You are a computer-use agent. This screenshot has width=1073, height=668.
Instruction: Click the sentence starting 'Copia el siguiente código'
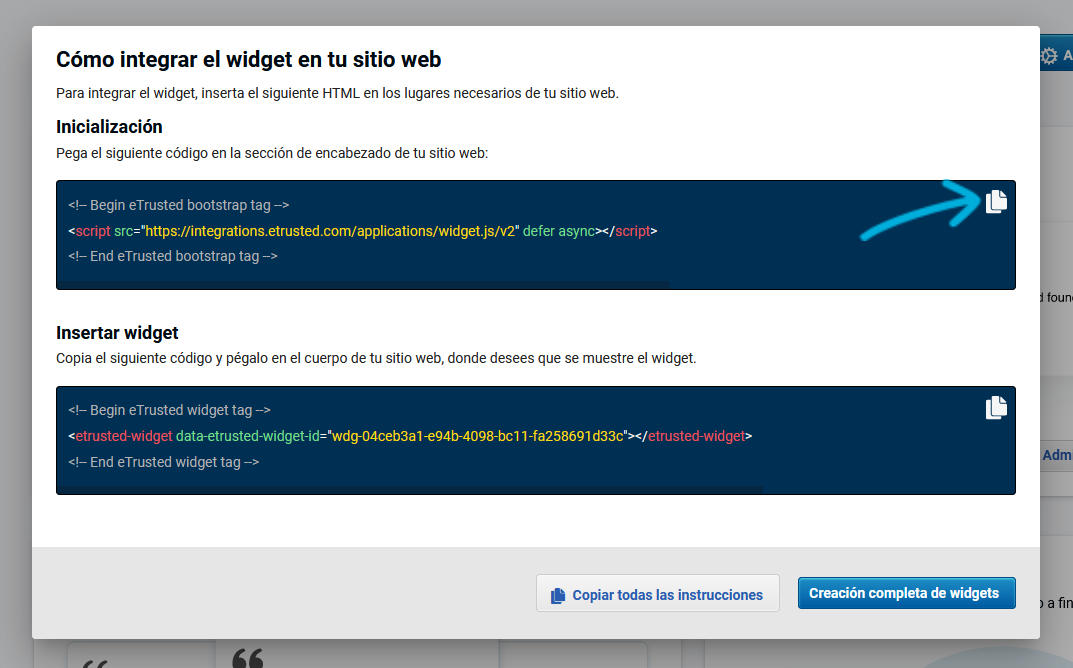point(376,358)
